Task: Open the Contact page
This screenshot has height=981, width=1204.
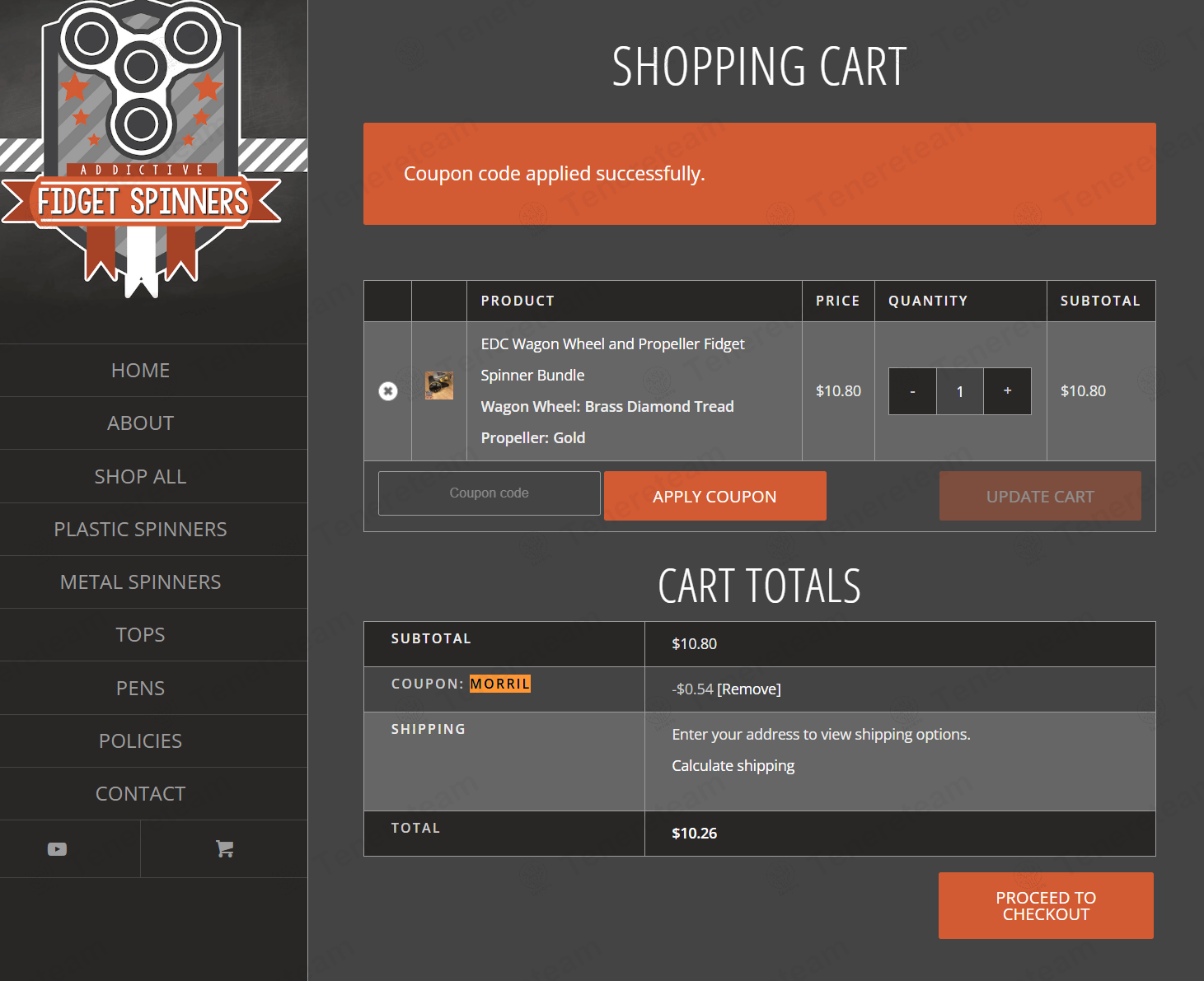Action: coord(141,794)
